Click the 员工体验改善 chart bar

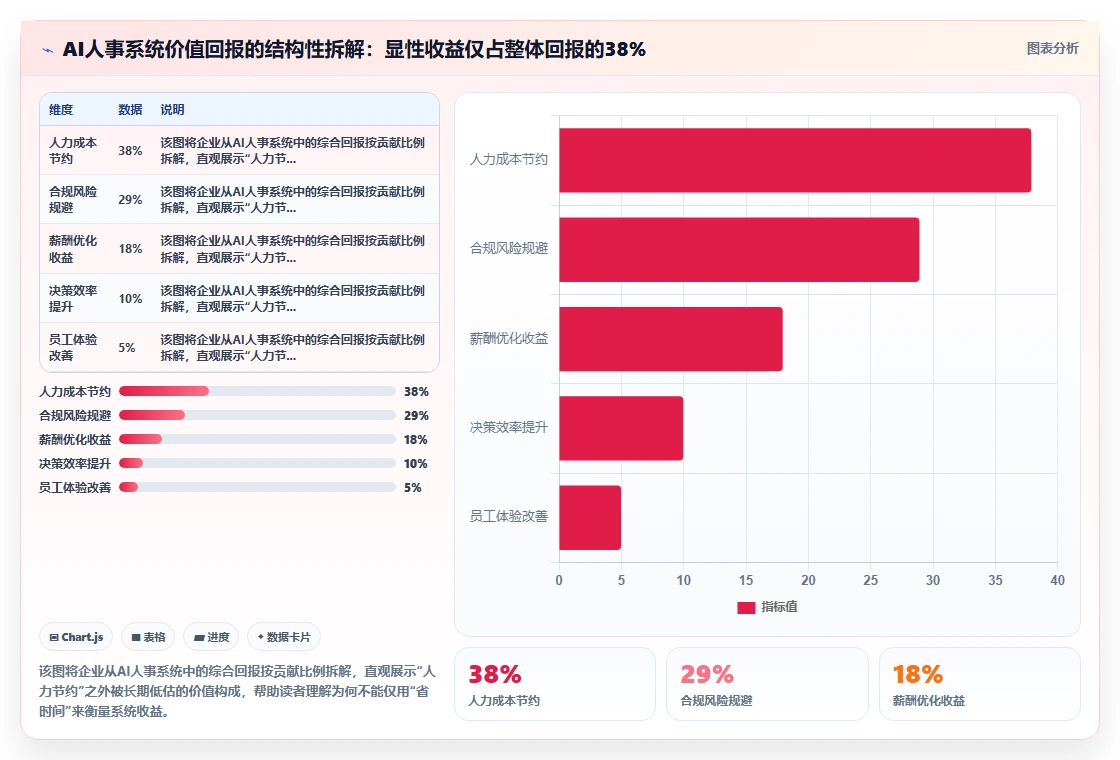coord(590,517)
